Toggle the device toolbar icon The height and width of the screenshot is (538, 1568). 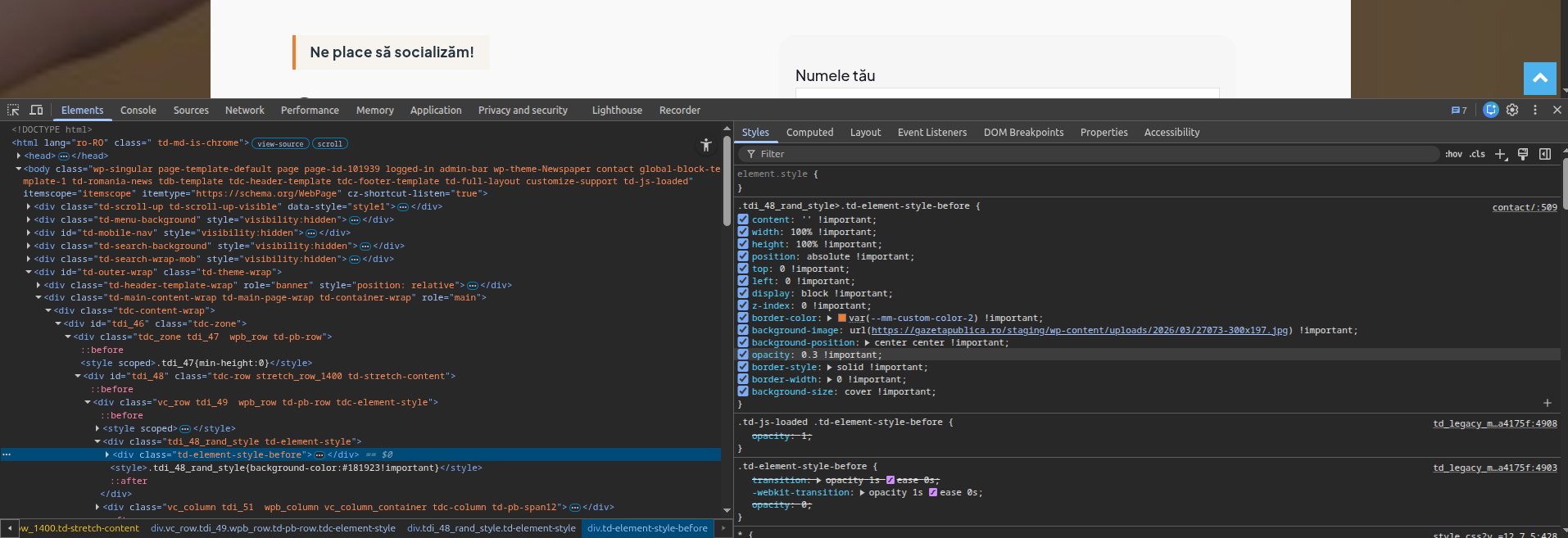36,110
